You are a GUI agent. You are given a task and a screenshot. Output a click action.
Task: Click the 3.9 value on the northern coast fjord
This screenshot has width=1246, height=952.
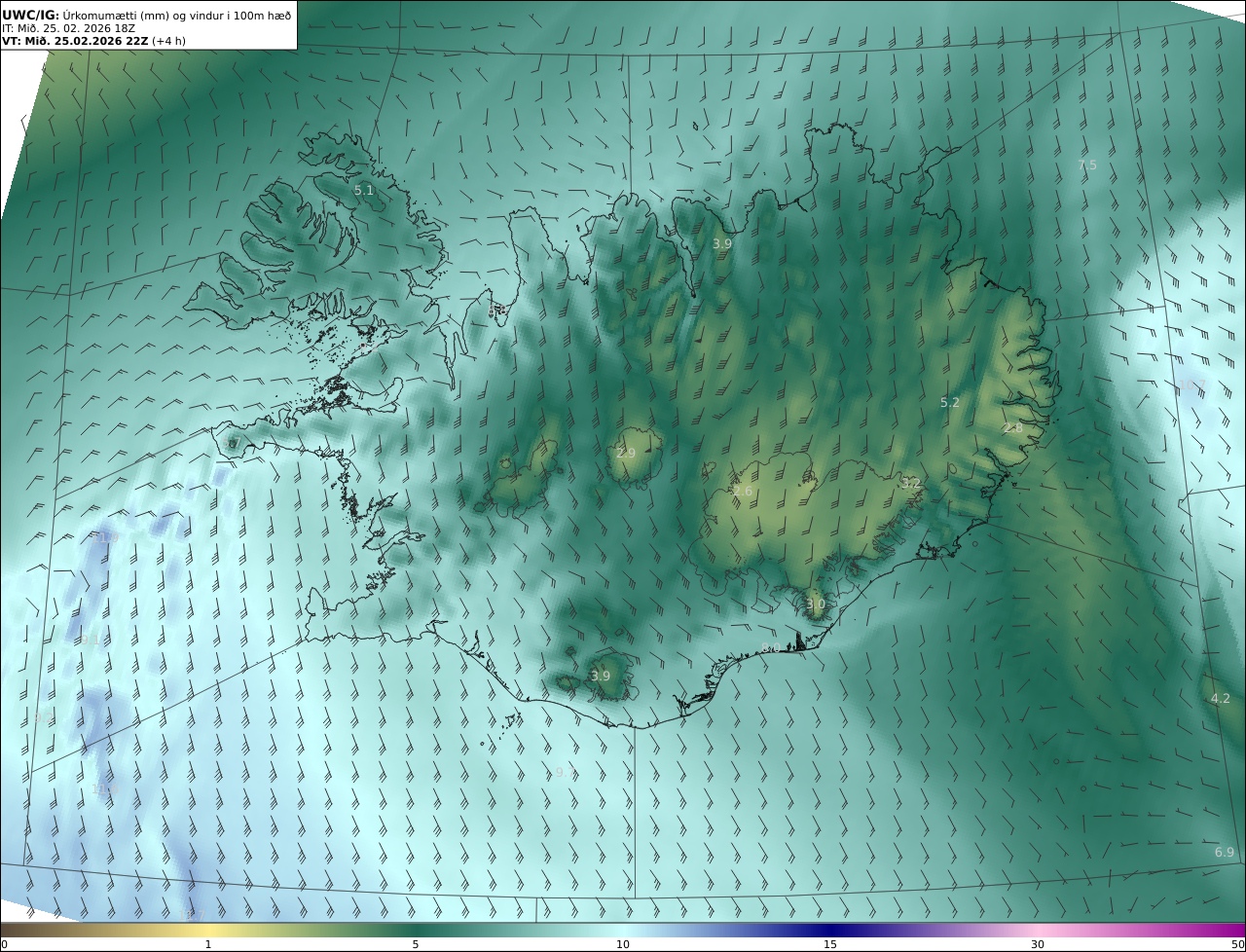tap(722, 244)
